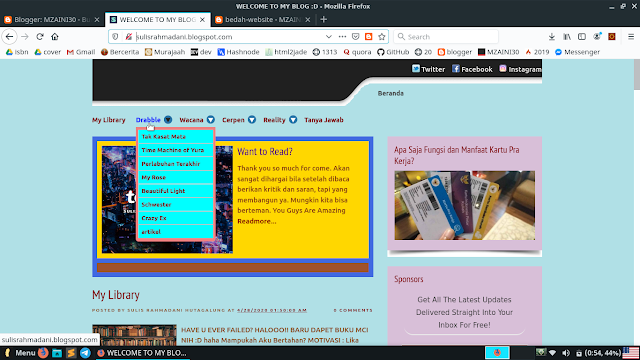Select Pelabuhan Terakhir menu entry
The height and width of the screenshot is (360, 640).
tap(176, 164)
